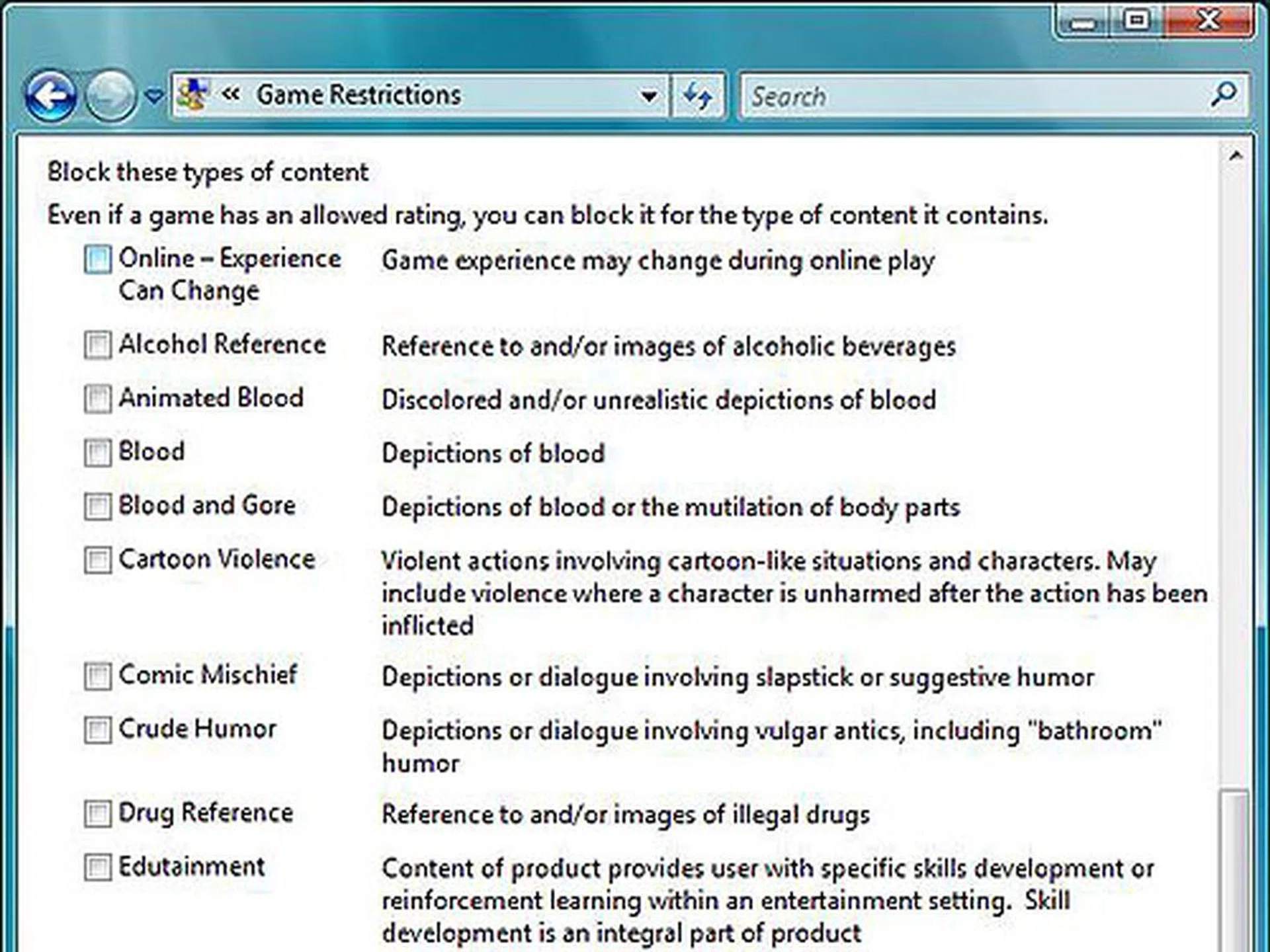
Task: Check the Crude Humor checkbox
Action: coord(97,731)
